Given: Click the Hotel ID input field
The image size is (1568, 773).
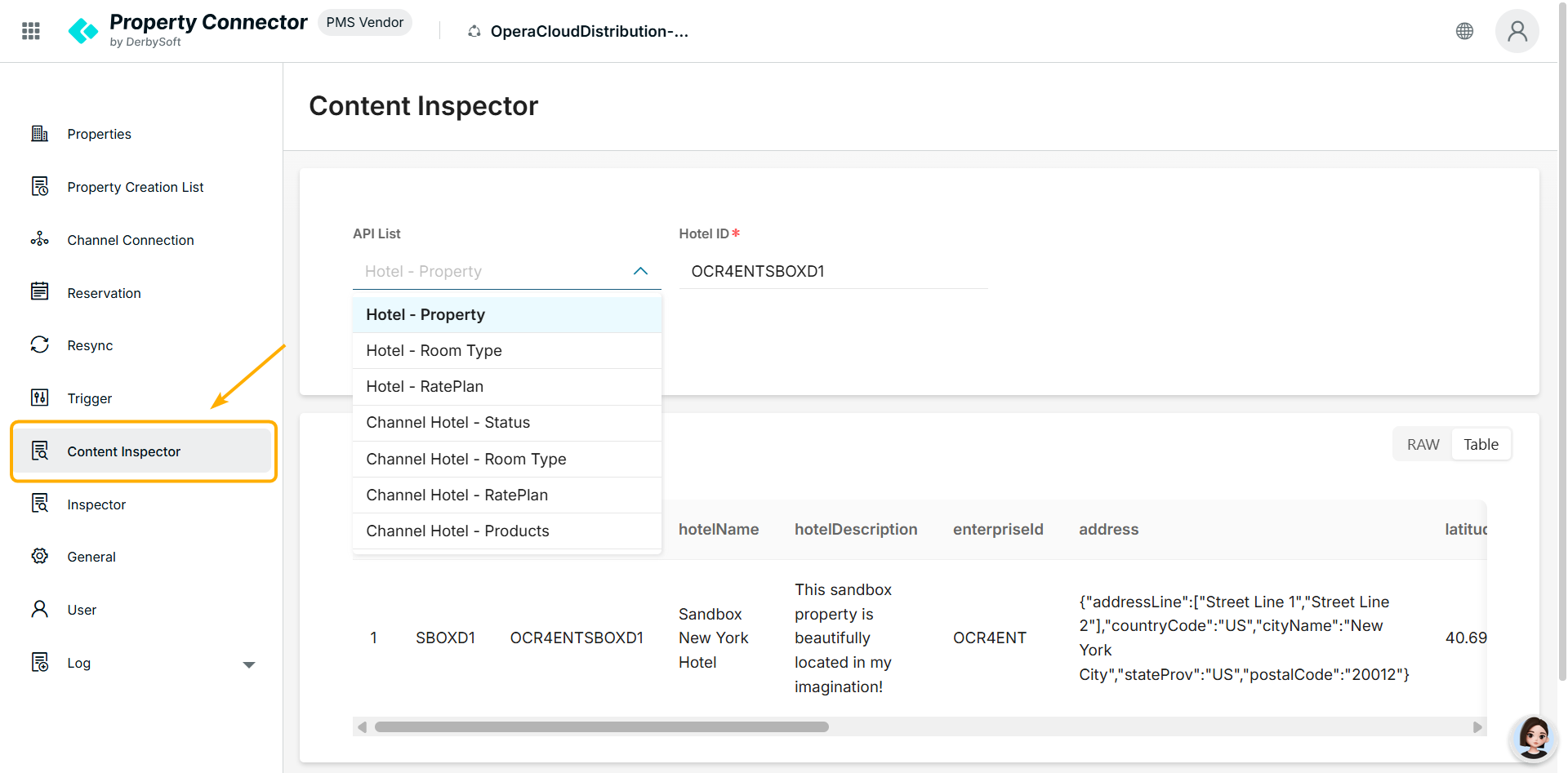Looking at the screenshot, I should [x=833, y=271].
